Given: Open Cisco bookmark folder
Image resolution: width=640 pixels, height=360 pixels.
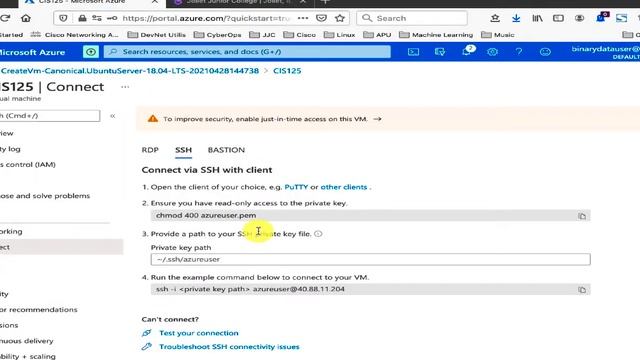Looking at the screenshot, I should point(300,35).
